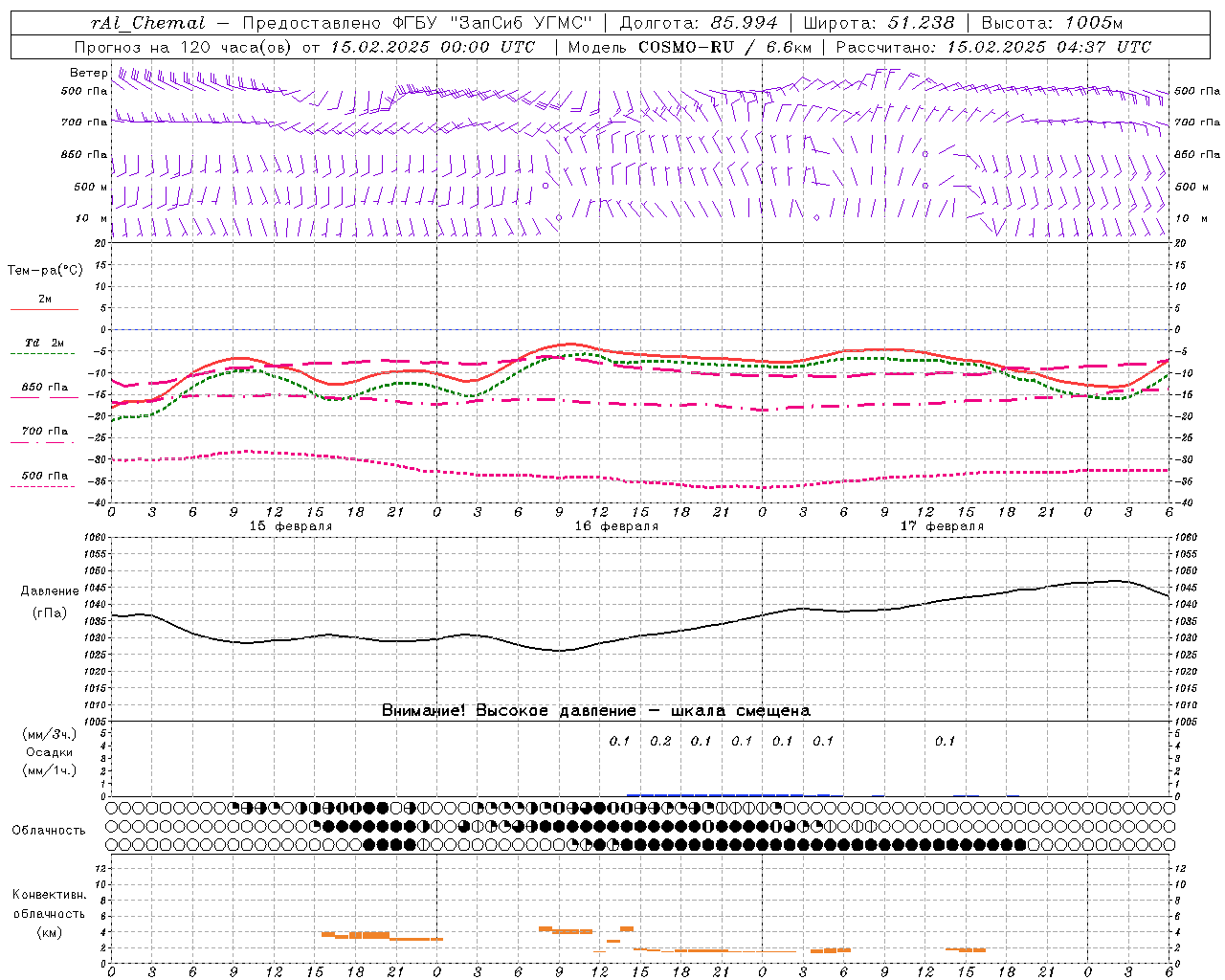Viewport: 1225px width, 980px height.
Task: Select the model label COSMO-RU / 6.6км
Action: [x=725, y=47]
